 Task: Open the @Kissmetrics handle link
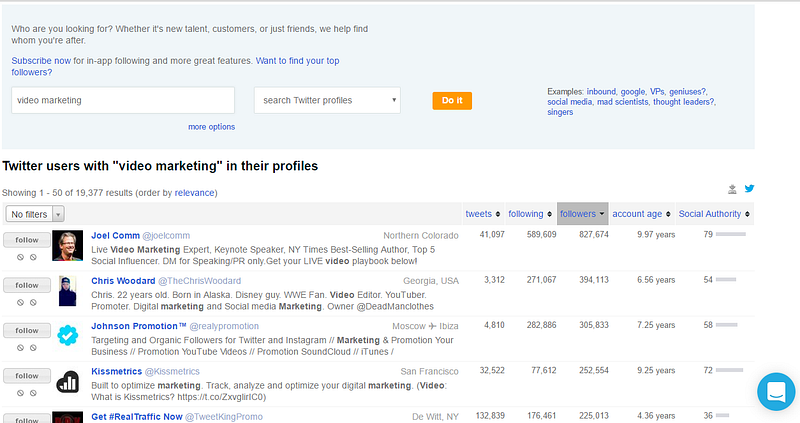tap(172, 371)
